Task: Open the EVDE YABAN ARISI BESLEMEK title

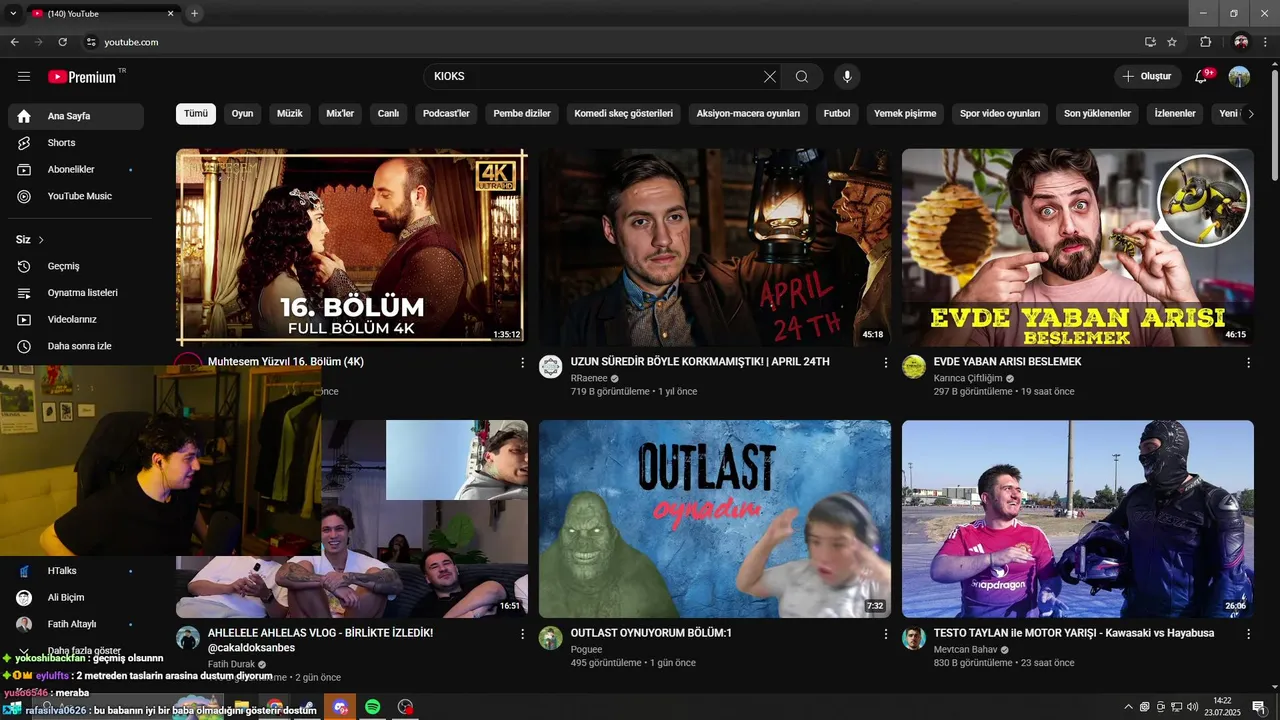Action: coord(1007,362)
